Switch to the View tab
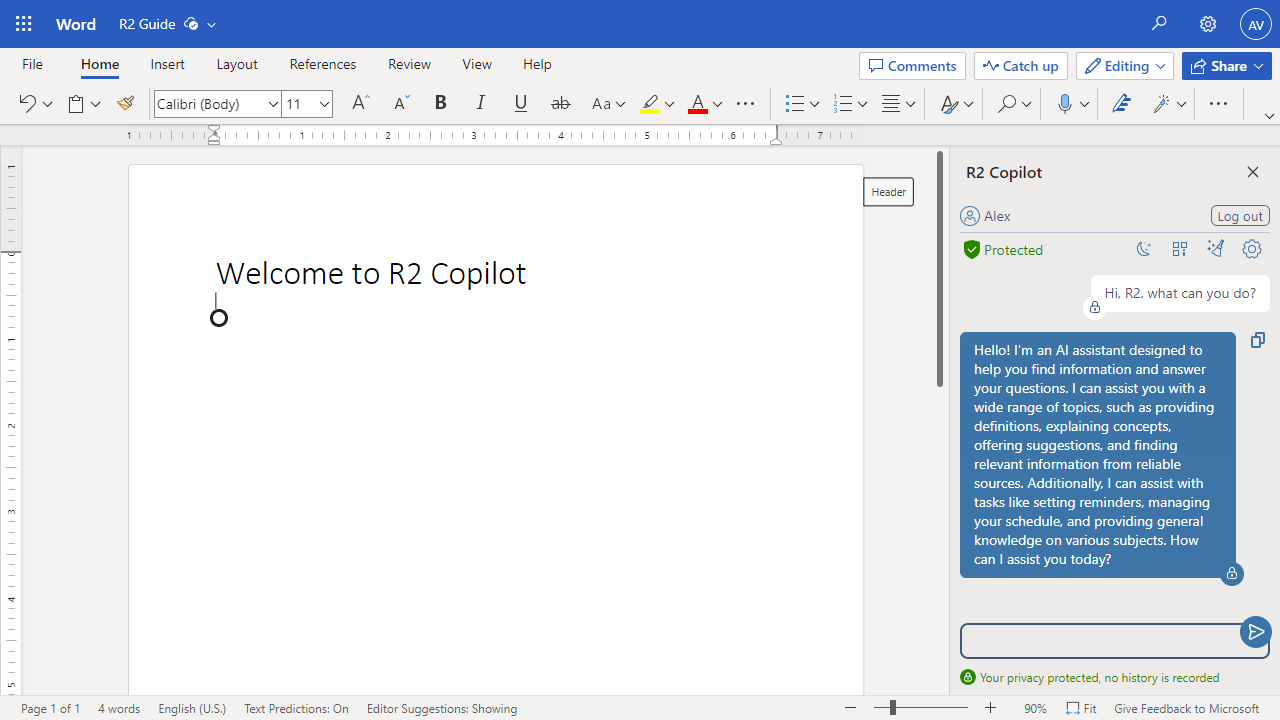The image size is (1280, 720). (477, 64)
